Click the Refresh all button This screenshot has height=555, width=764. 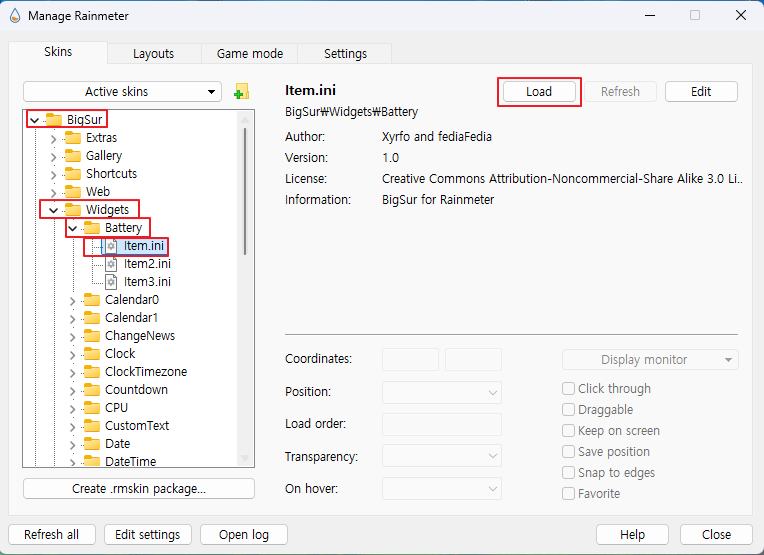52,535
